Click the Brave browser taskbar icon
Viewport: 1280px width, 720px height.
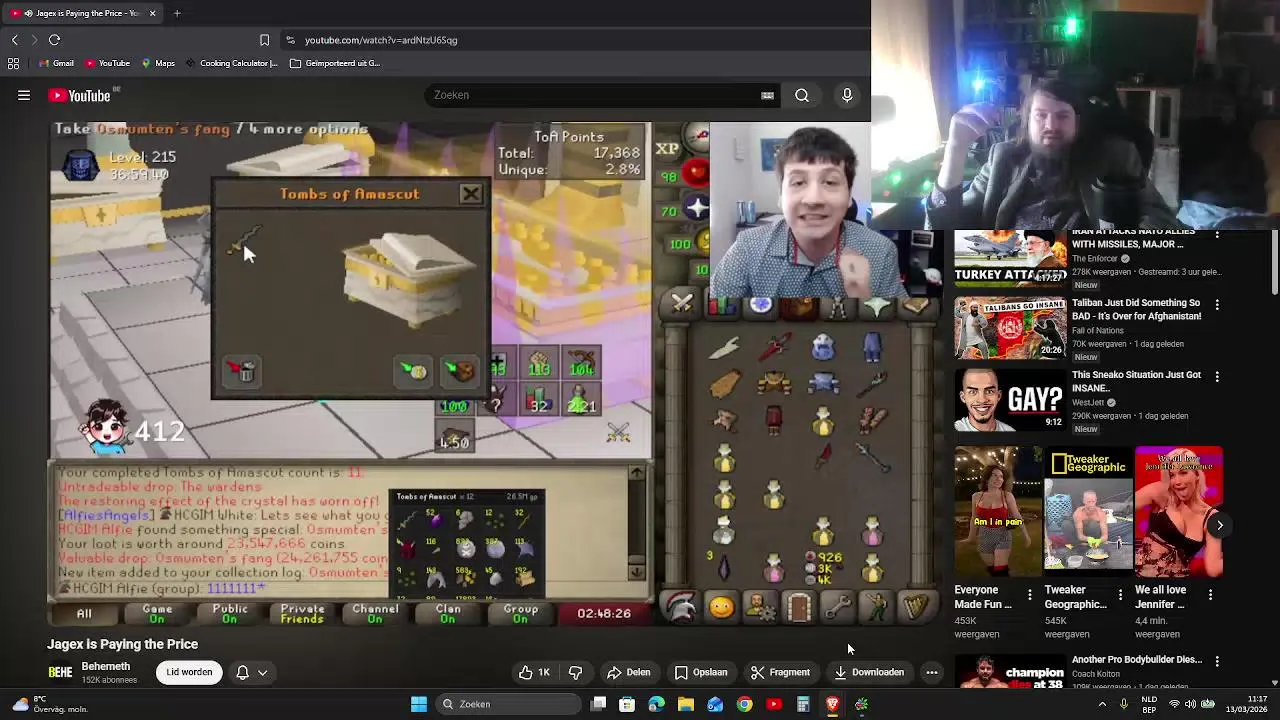pyautogui.click(x=832, y=704)
